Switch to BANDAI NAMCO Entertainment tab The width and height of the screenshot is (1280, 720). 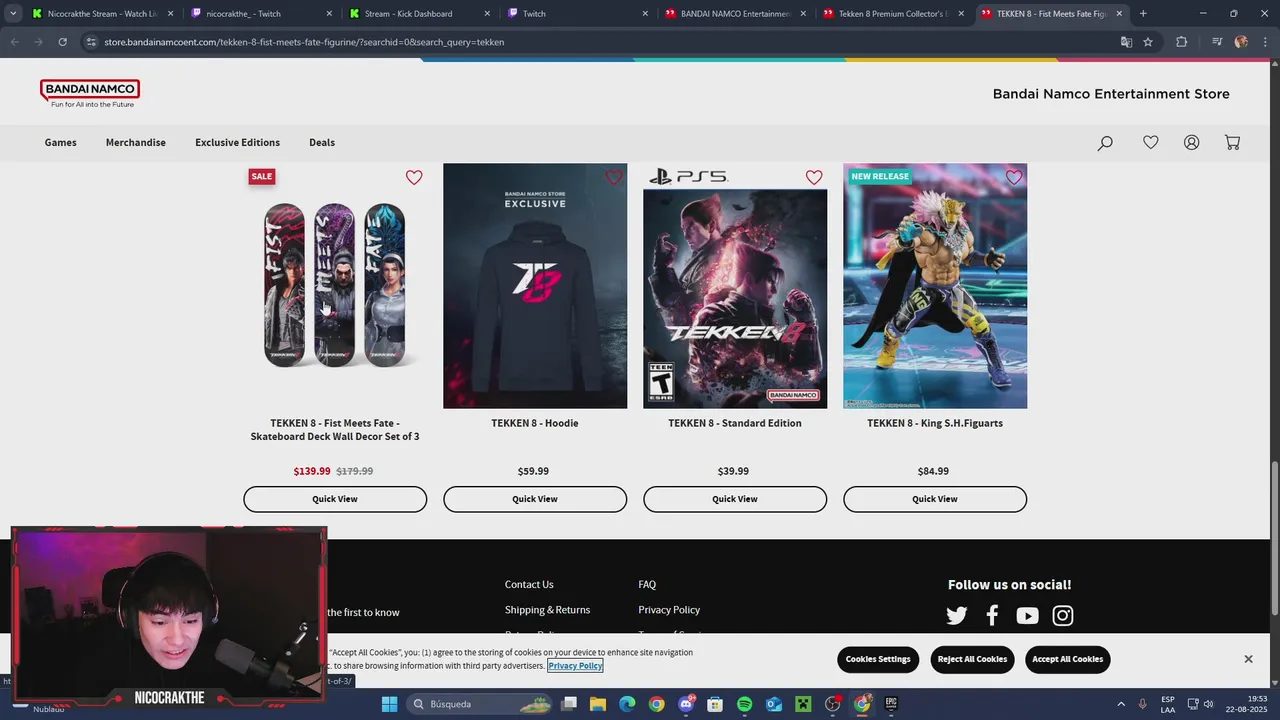tap(735, 14)
